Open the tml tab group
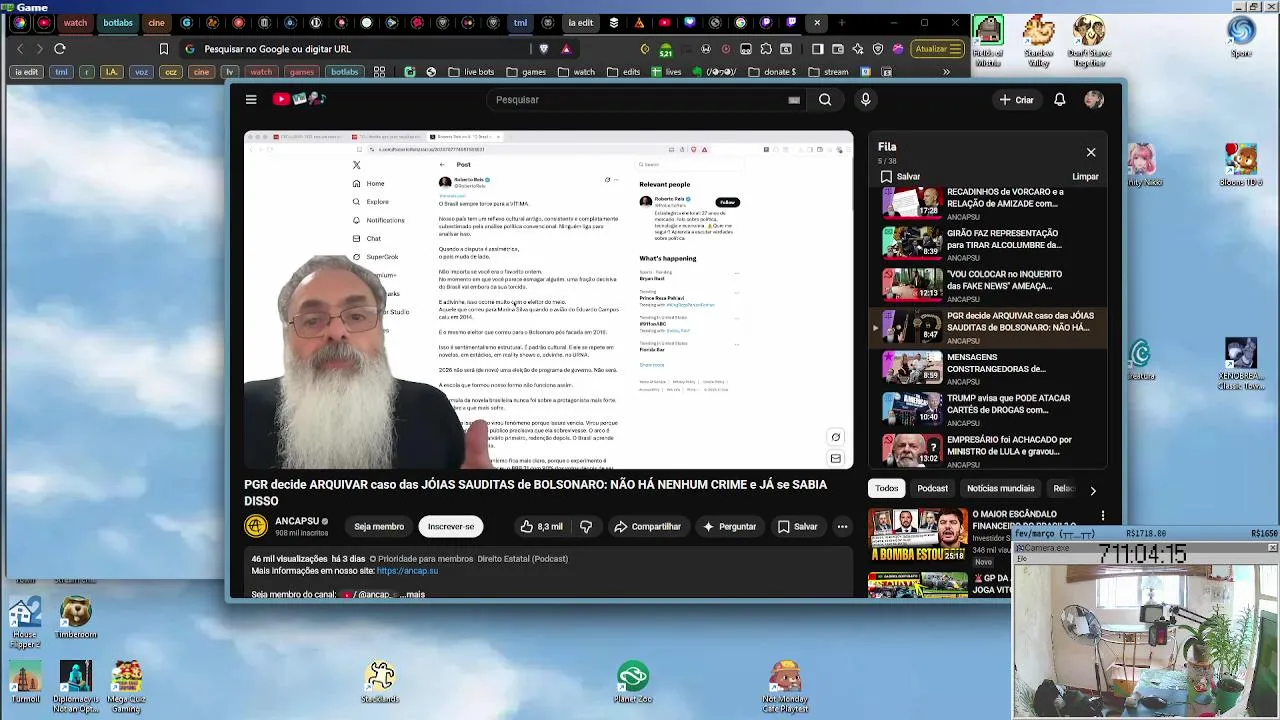 pyautogui.click(x=520, y=22)
